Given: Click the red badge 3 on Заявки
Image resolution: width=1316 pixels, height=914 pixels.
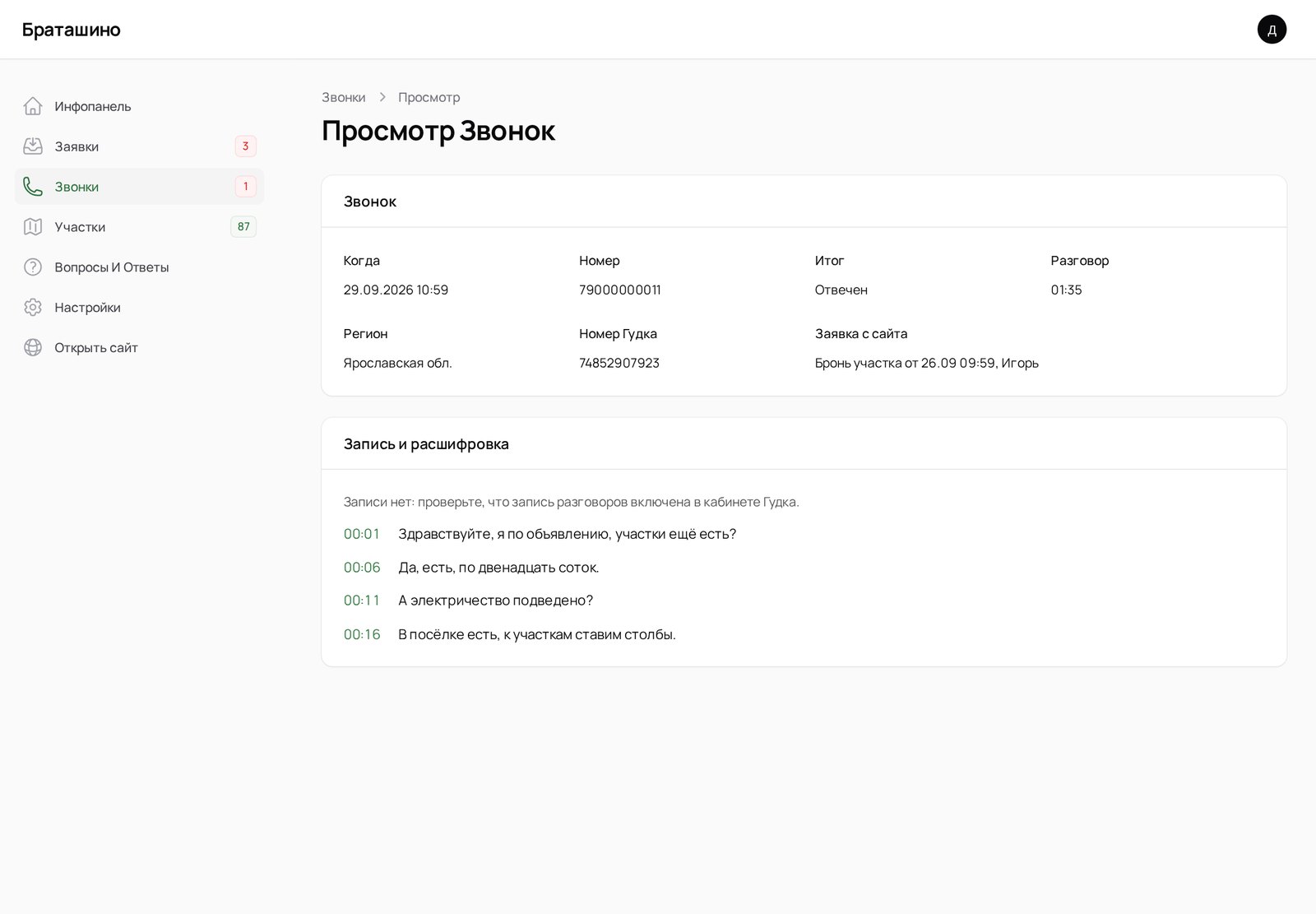Looking at the screenshot, I should coord(245,146).
